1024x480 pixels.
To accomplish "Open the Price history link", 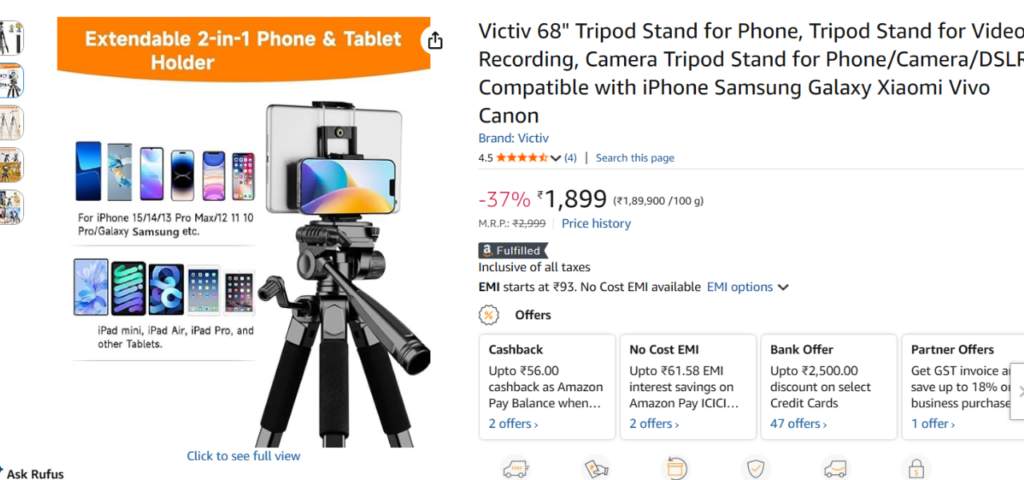I will click(x=596, y=224).
